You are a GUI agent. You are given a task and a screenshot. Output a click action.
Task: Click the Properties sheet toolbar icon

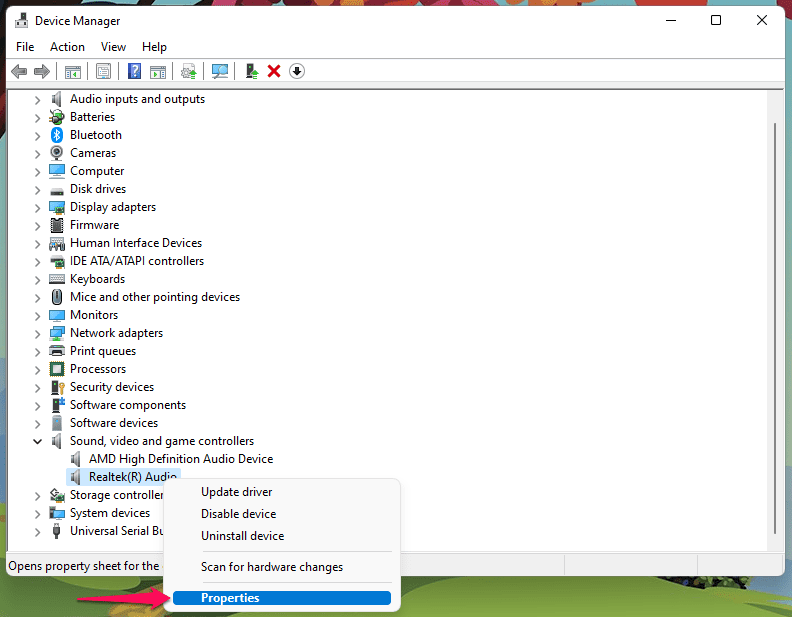pos(104,71)
